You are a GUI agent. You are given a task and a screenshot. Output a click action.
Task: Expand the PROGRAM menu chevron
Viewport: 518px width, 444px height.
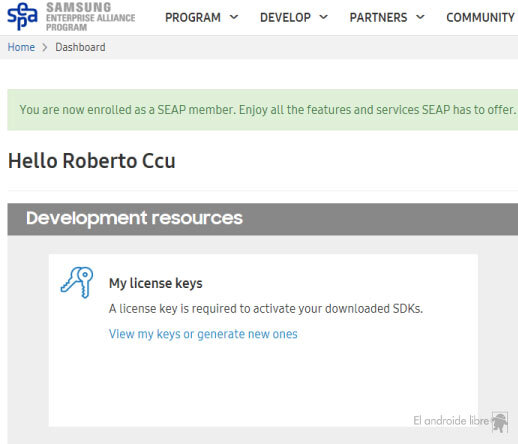234,17
